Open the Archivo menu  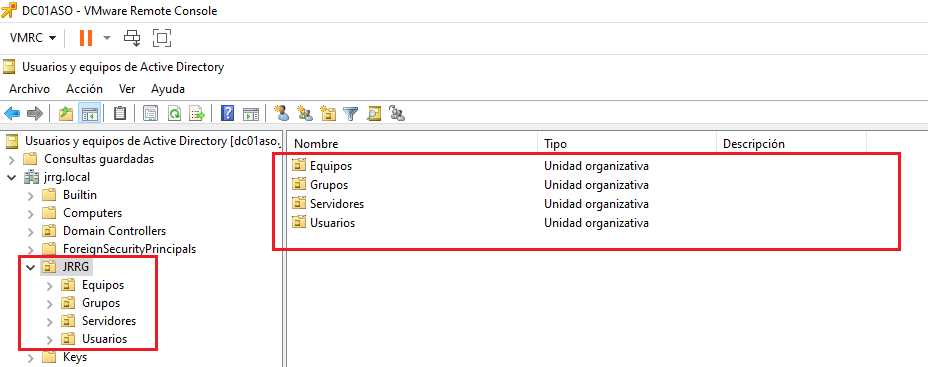click(x=29, y=89)
